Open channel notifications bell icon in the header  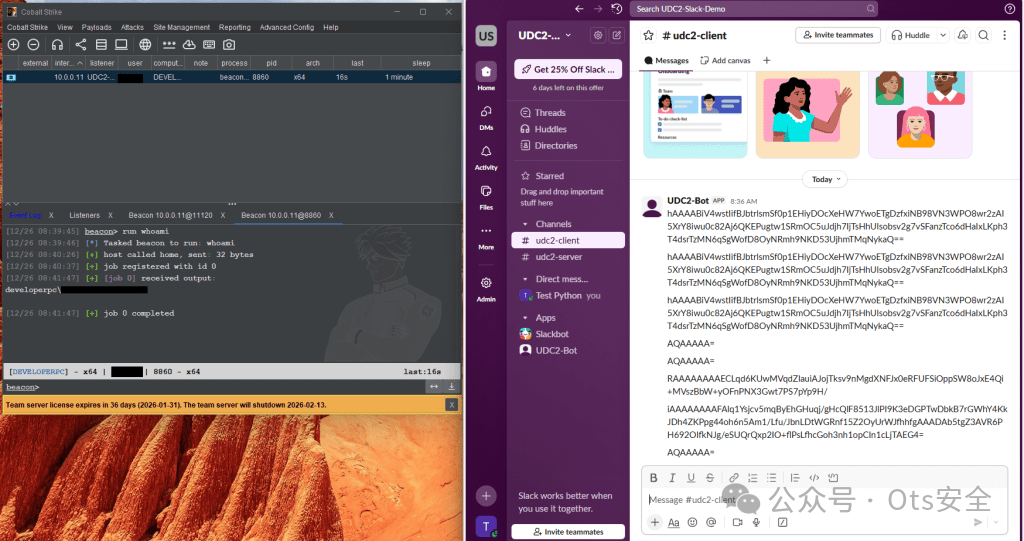tap(963, 35)
